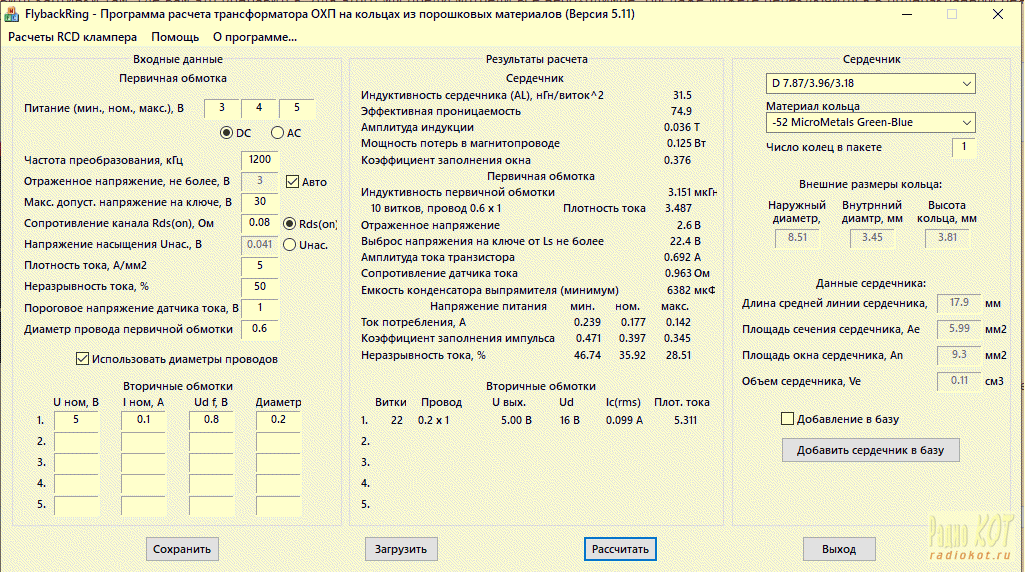1025x572 pixels.
Task: Select the Rds(on) radio option
Action: tap(291, 223)
